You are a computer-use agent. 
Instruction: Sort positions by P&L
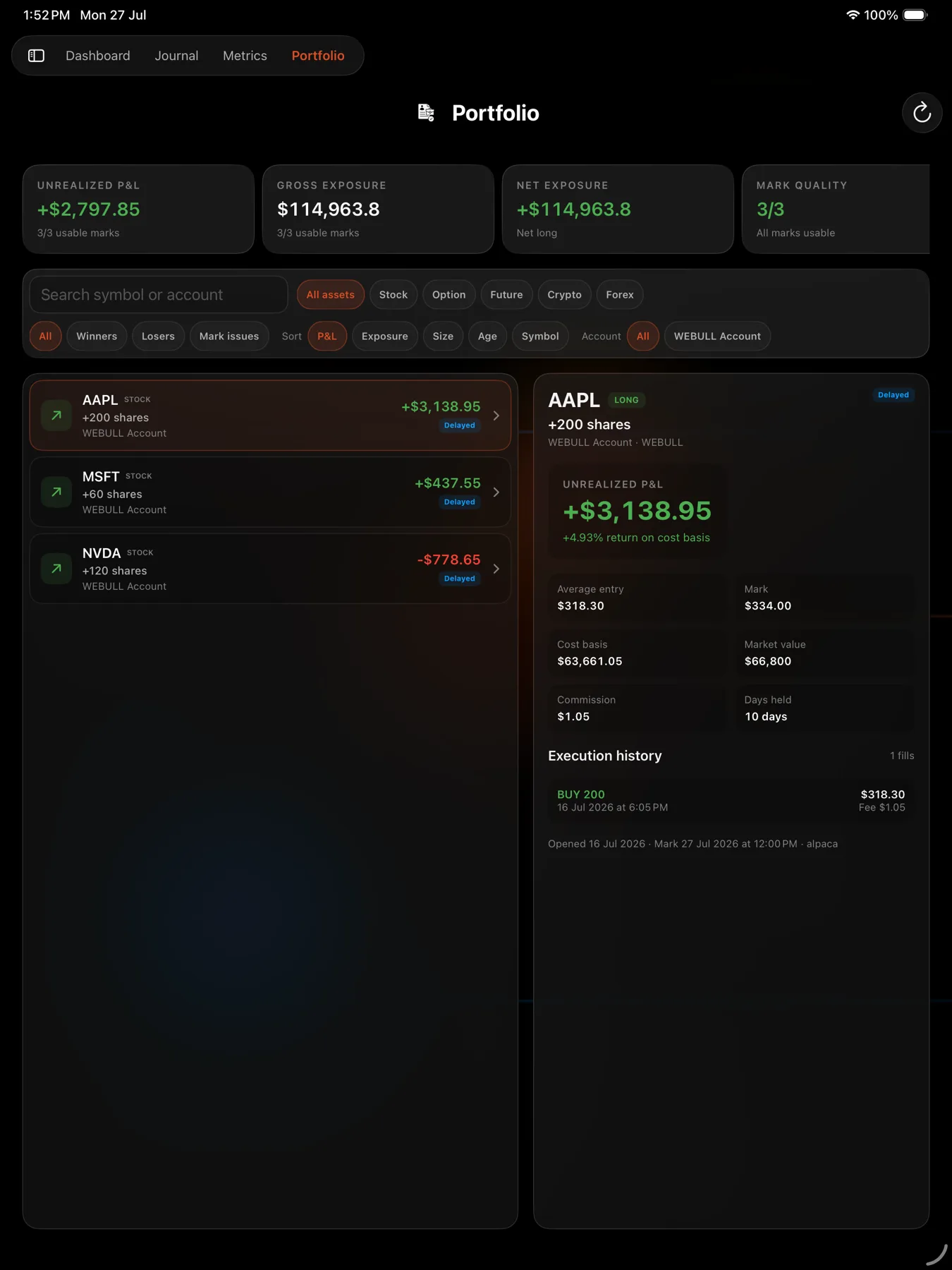pyautogui.click(x=327, y=336)
